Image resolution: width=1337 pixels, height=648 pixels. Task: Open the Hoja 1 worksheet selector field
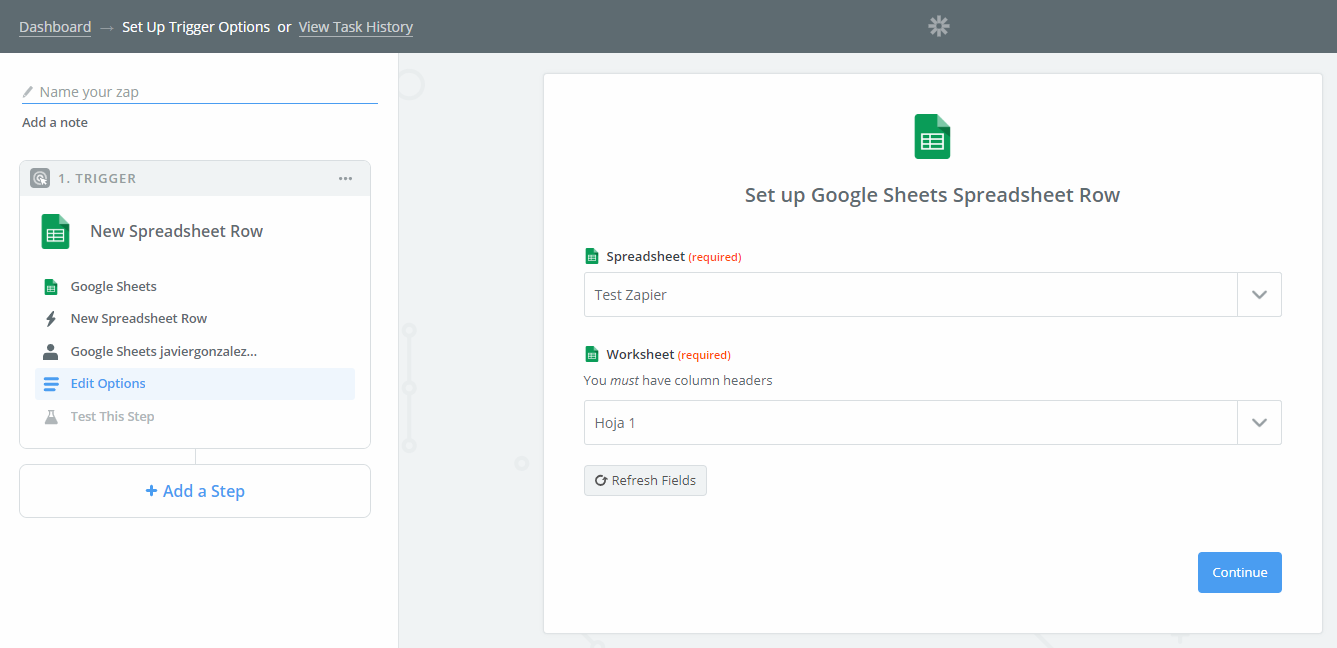(x=910, y=423)
